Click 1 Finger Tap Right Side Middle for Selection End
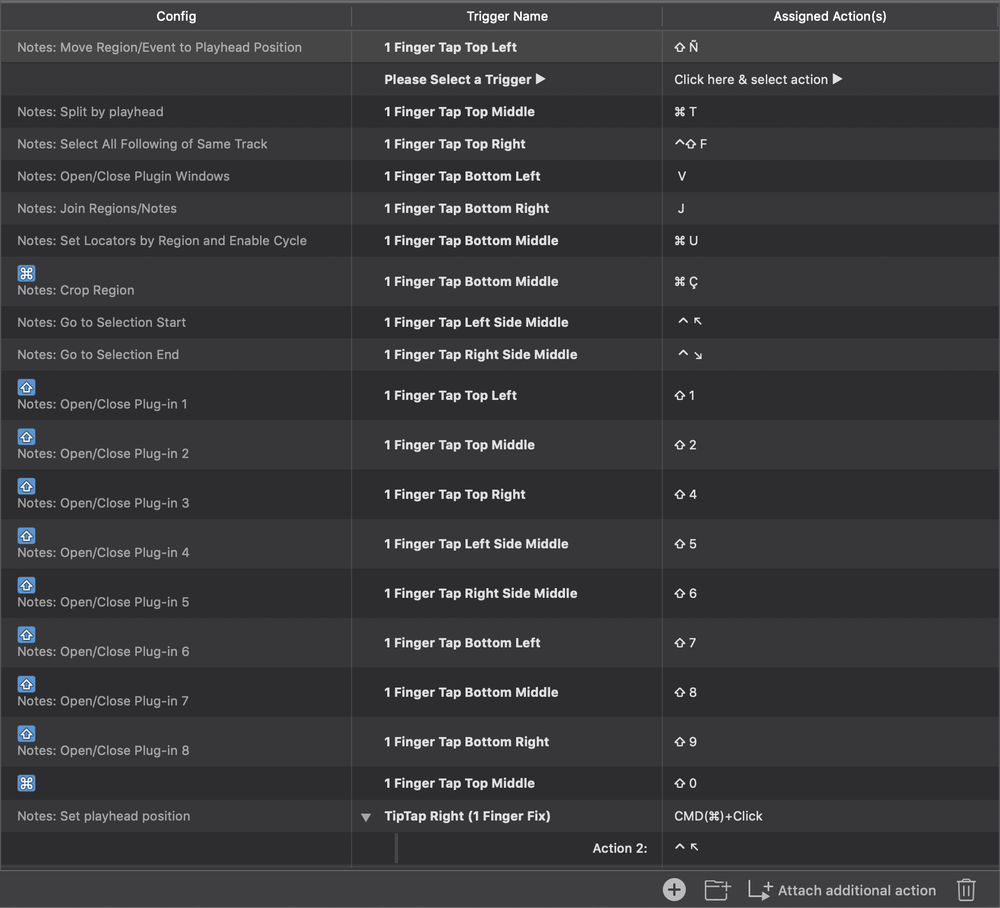This screenshot has width=1000, height=908. point(480,355)
